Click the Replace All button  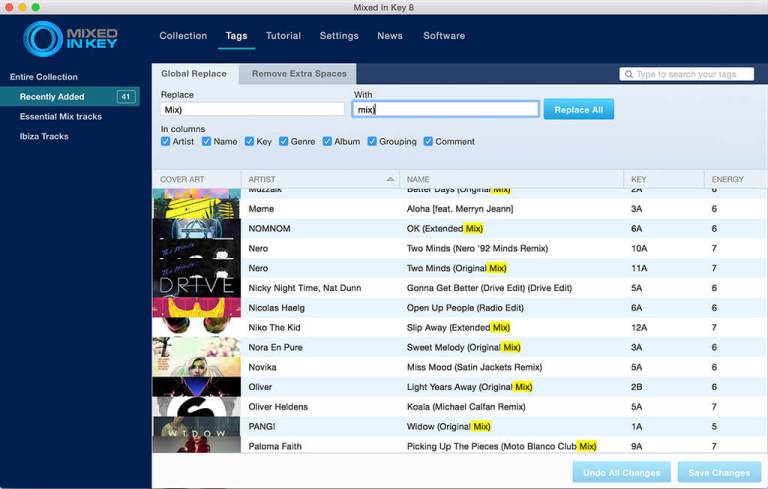pos(578,110)
